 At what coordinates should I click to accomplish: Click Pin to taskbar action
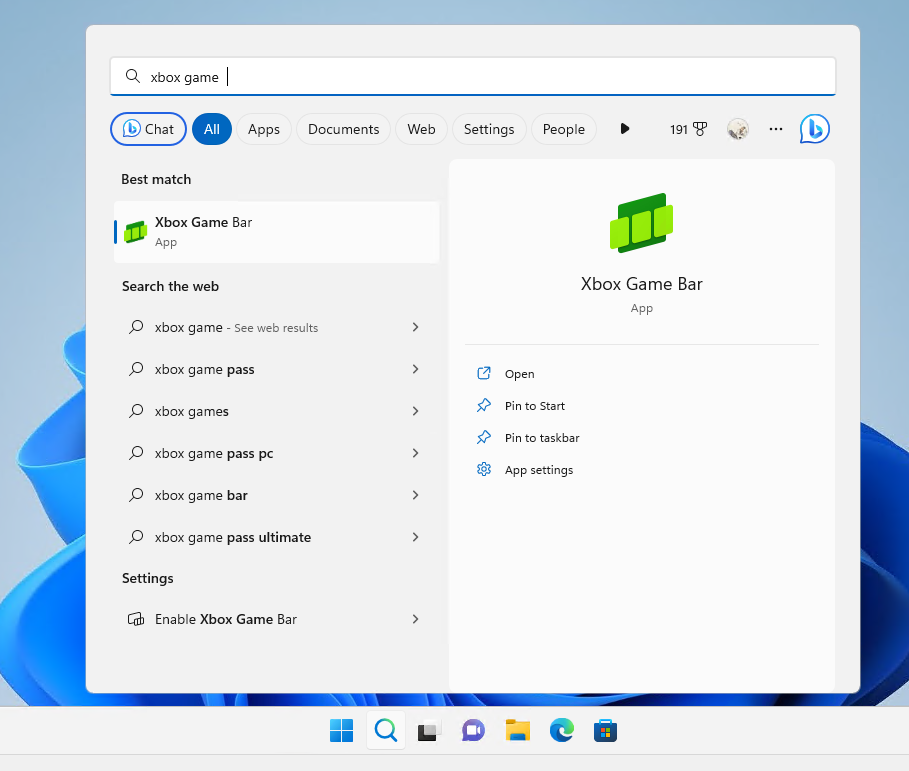(528, 438)
